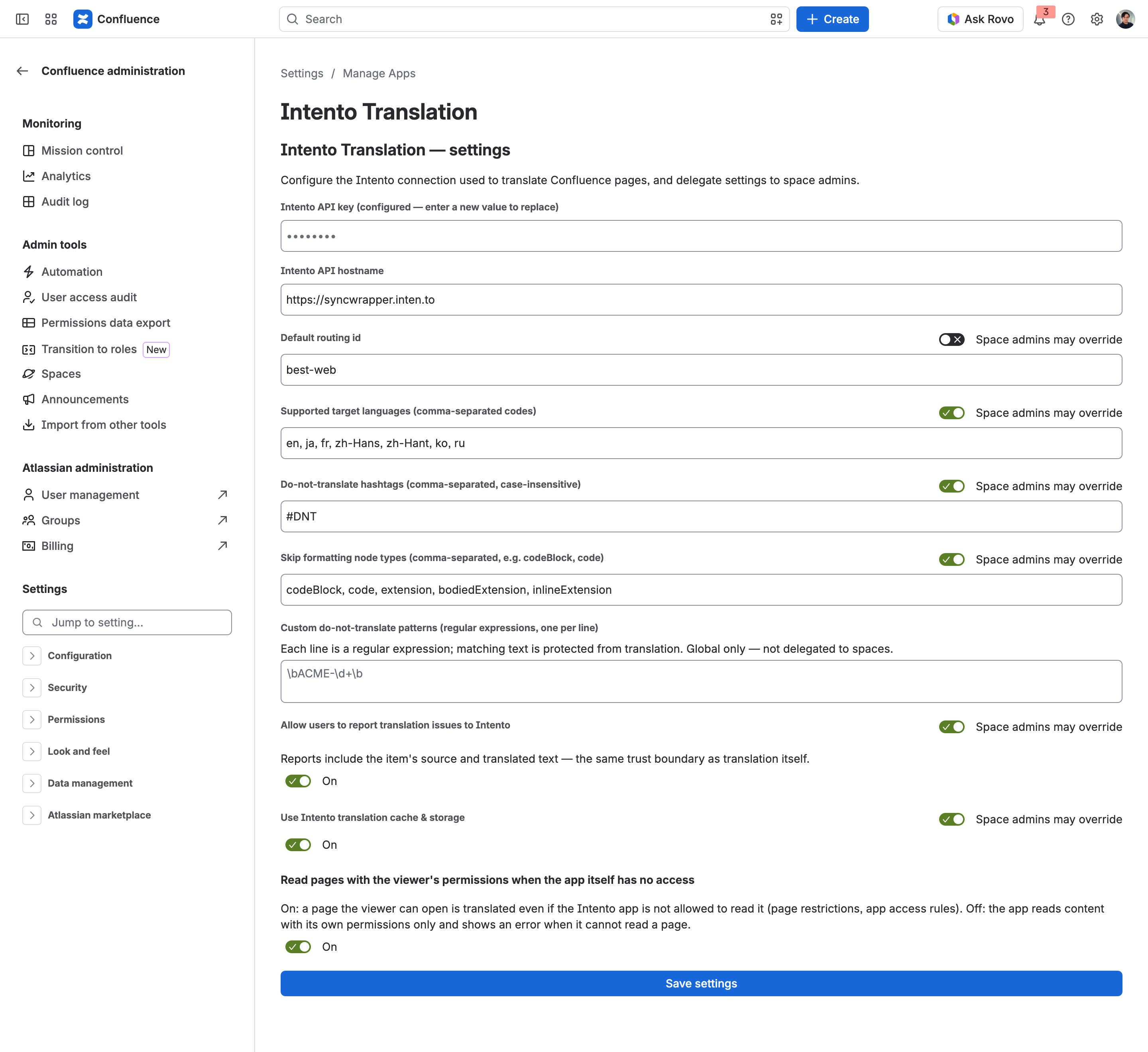Click the Default routing id field
This screenshot has height=1052, width=1148.
click(701, 370)
